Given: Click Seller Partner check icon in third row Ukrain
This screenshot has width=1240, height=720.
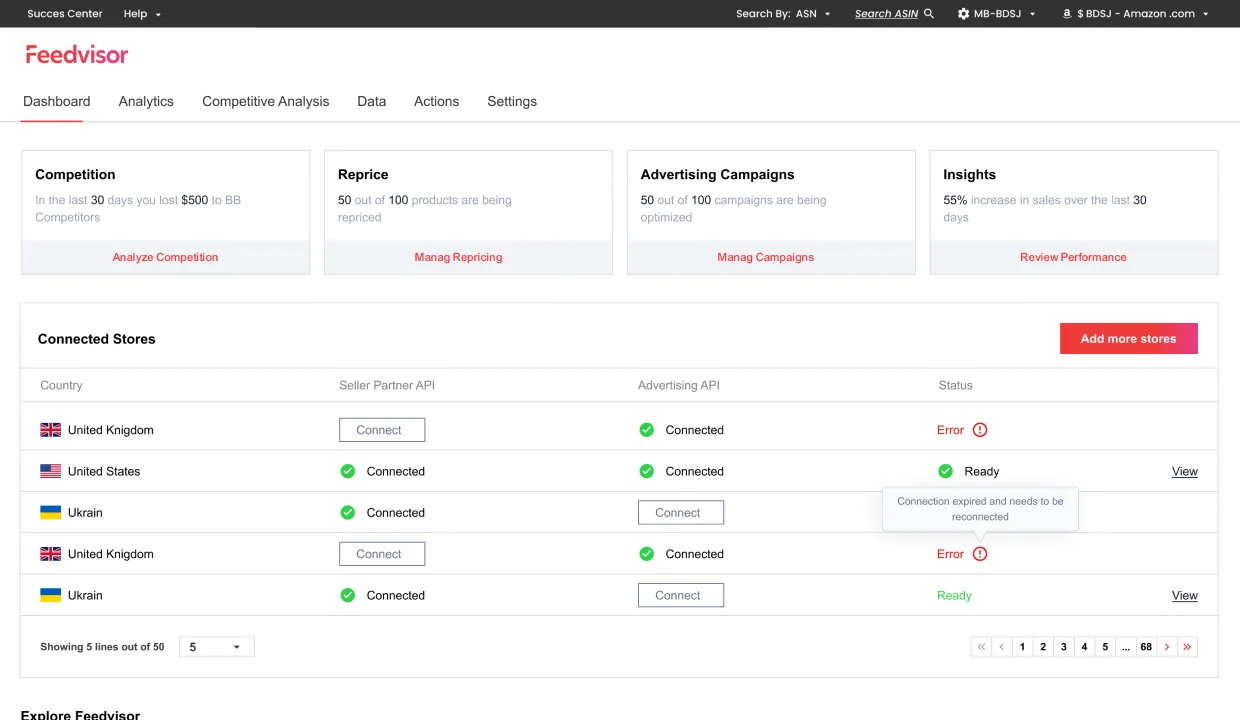Looking at the screenshot, I should [x=348, y=512].
